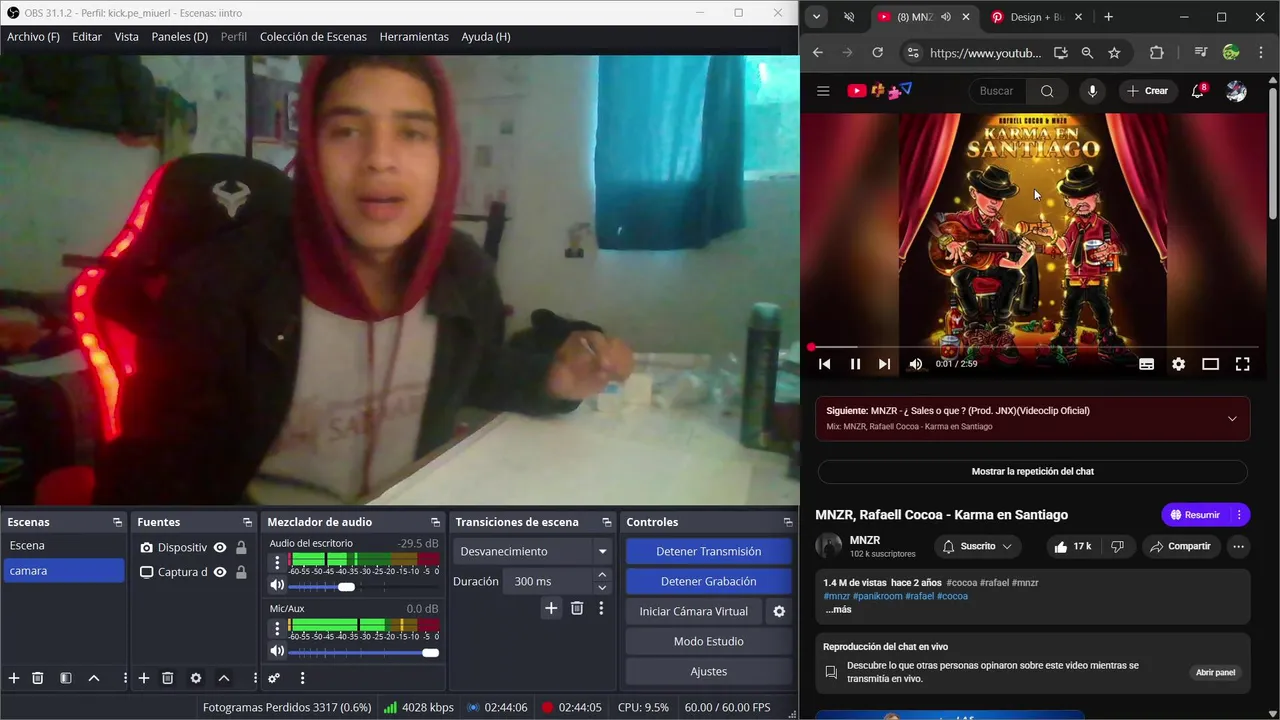Image resolution: width=1280 pixels, height=720 pixels.
Task: Switch YouTube player to theater mode
Action: pos(1210,364)
